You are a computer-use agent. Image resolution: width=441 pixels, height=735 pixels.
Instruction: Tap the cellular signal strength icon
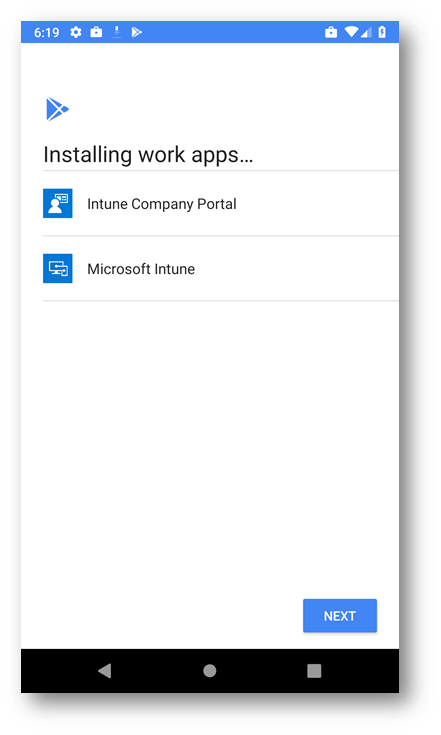click(x=366, y=32)
